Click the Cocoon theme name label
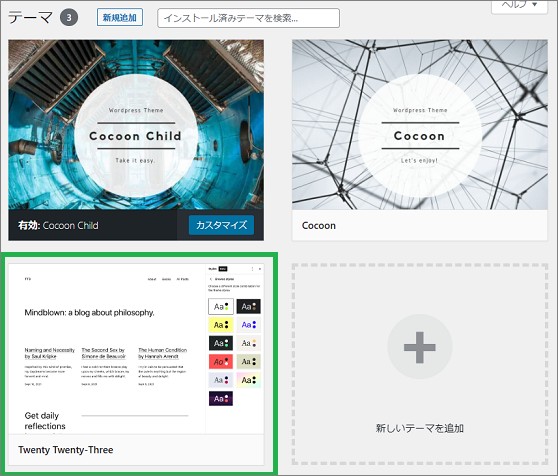Screen dimensions: 558x476 (x=319, y=226)
